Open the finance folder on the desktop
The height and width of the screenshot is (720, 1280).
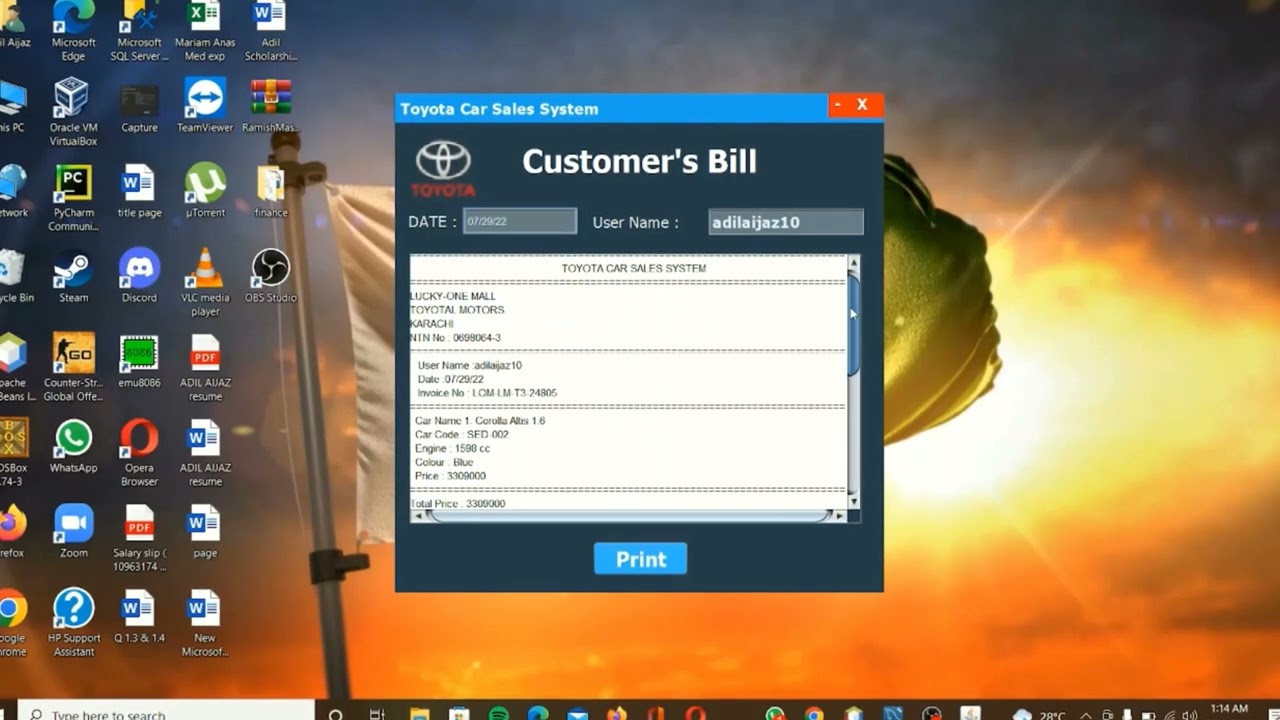(270, 192)
